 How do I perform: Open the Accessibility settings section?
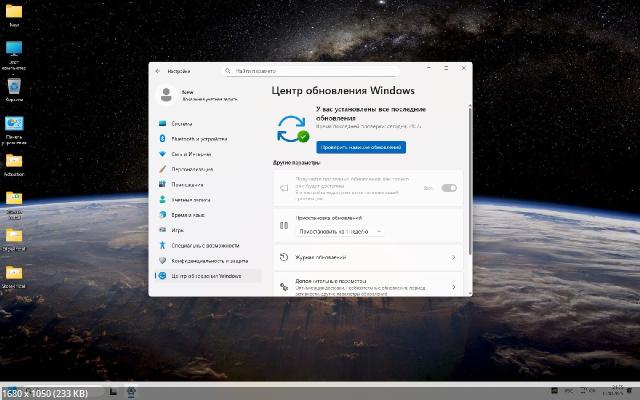click(205, 245)
